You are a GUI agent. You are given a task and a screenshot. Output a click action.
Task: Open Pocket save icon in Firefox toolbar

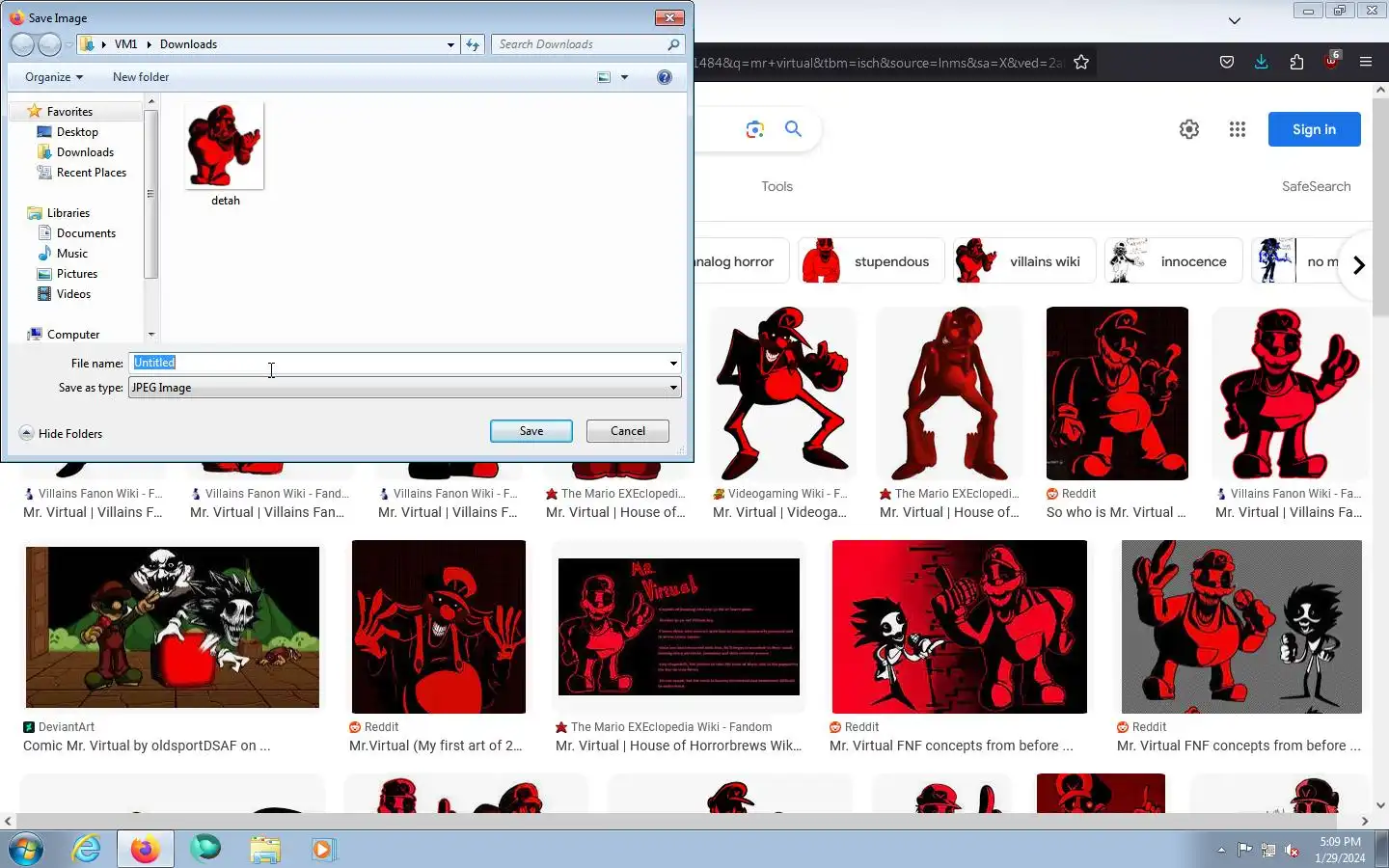pyautogui.click(x=1227, y=62)
